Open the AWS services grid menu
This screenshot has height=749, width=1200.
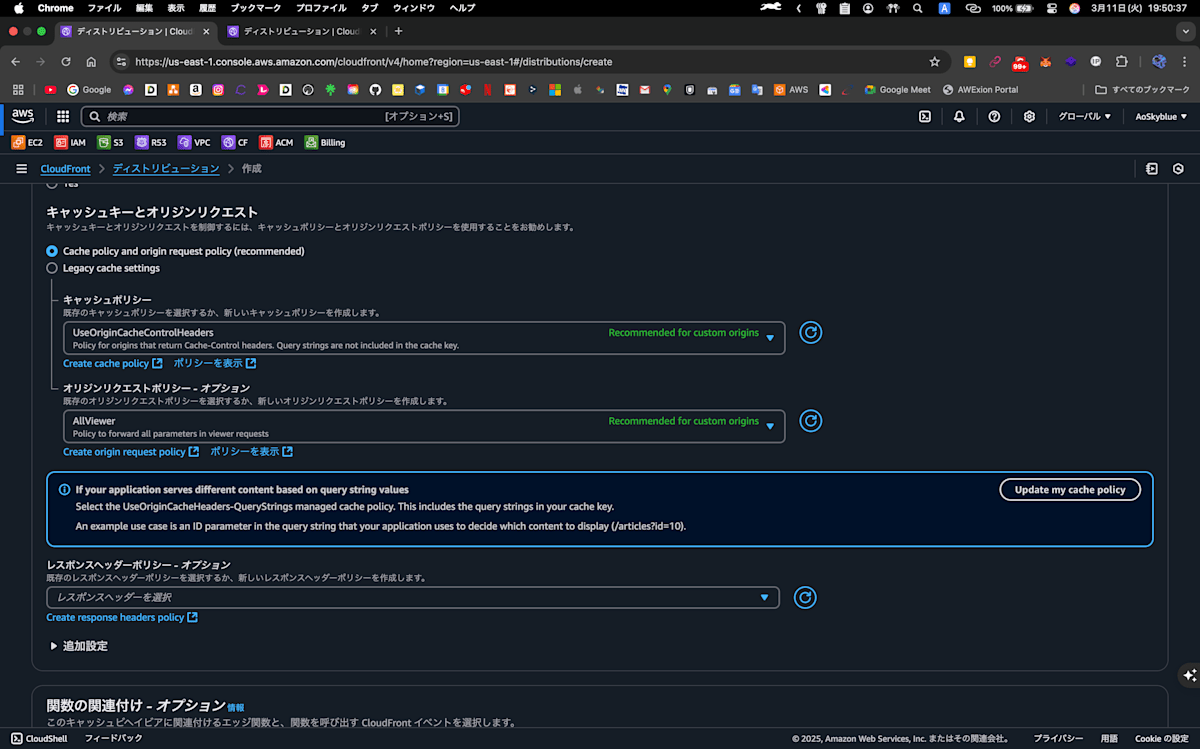[63, 116]
